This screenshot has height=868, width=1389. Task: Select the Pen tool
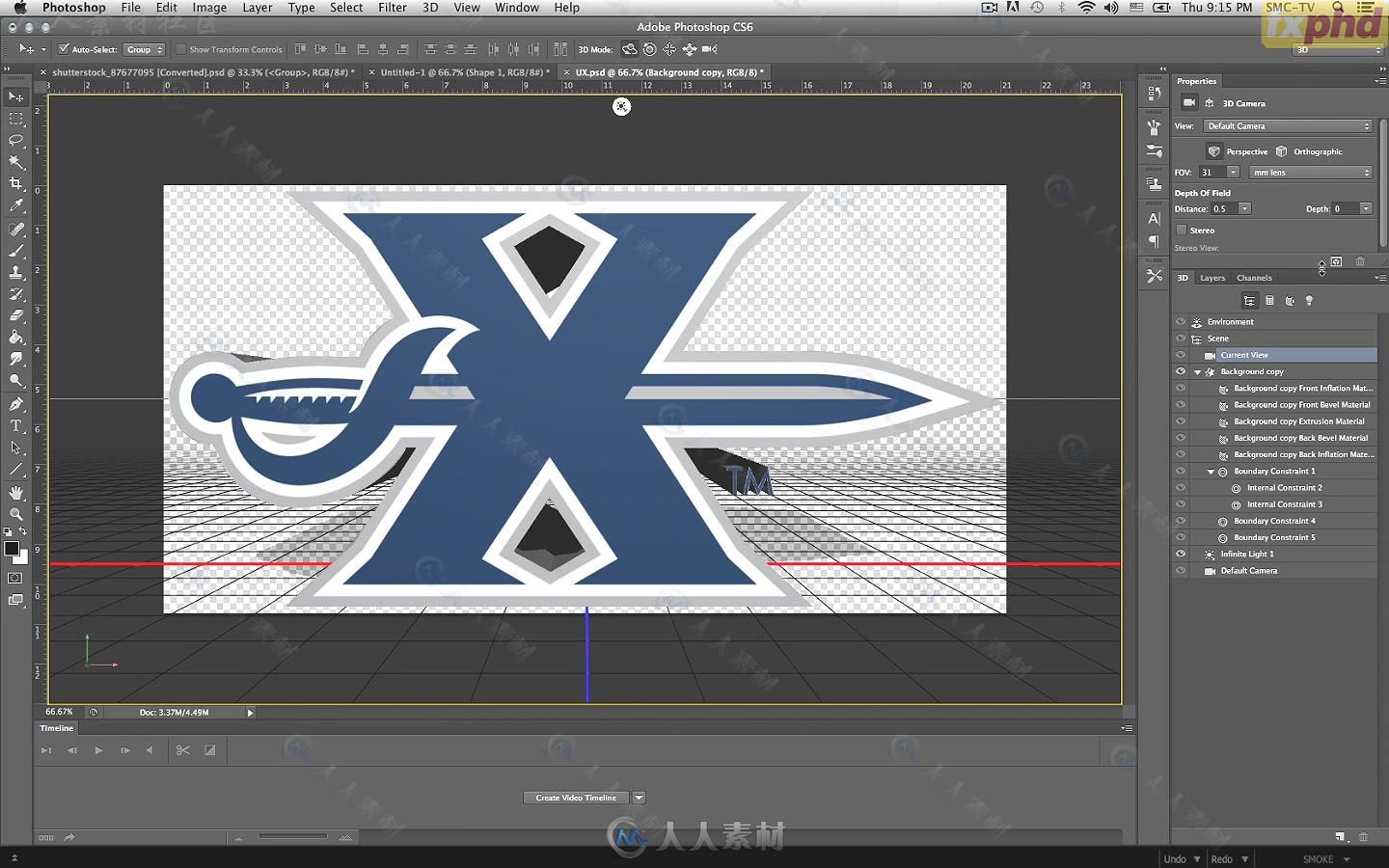(16, 404)
